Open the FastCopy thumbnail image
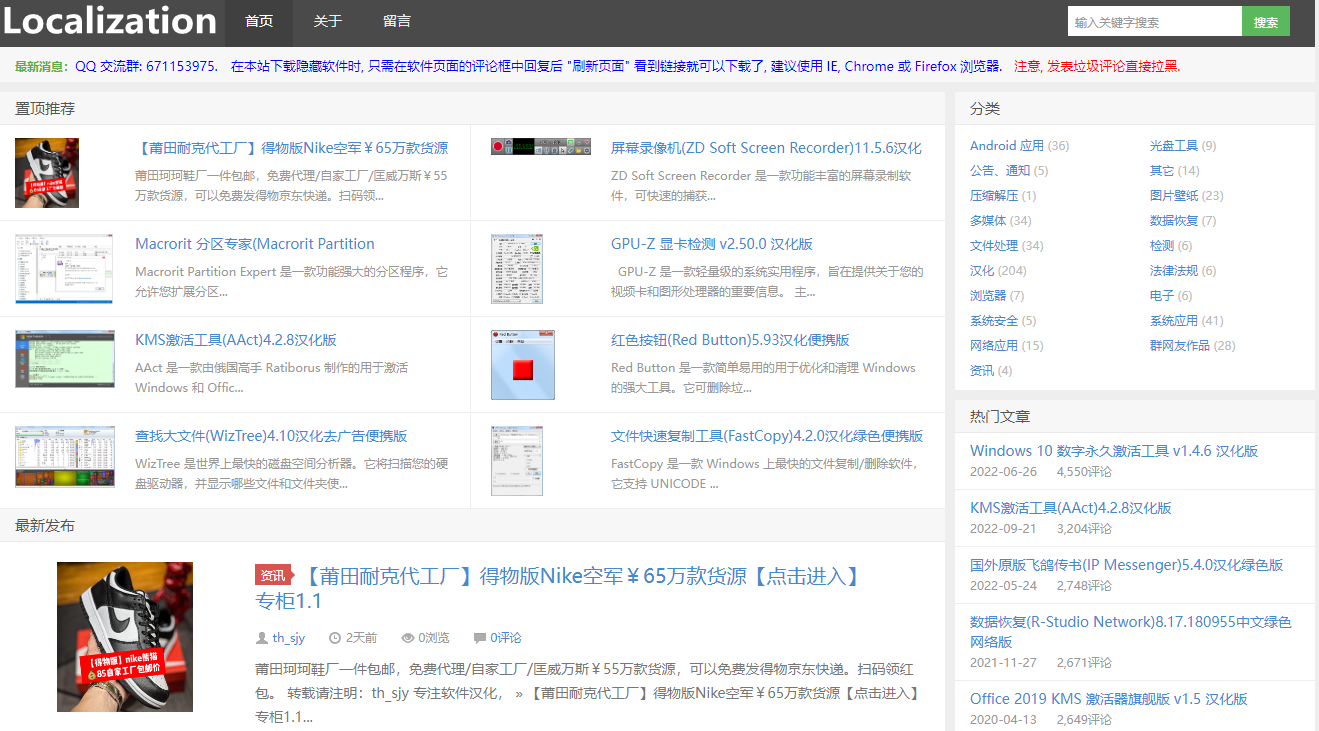Image resolution: width=1319 pixels, height=731 pixels. point(517,461)
